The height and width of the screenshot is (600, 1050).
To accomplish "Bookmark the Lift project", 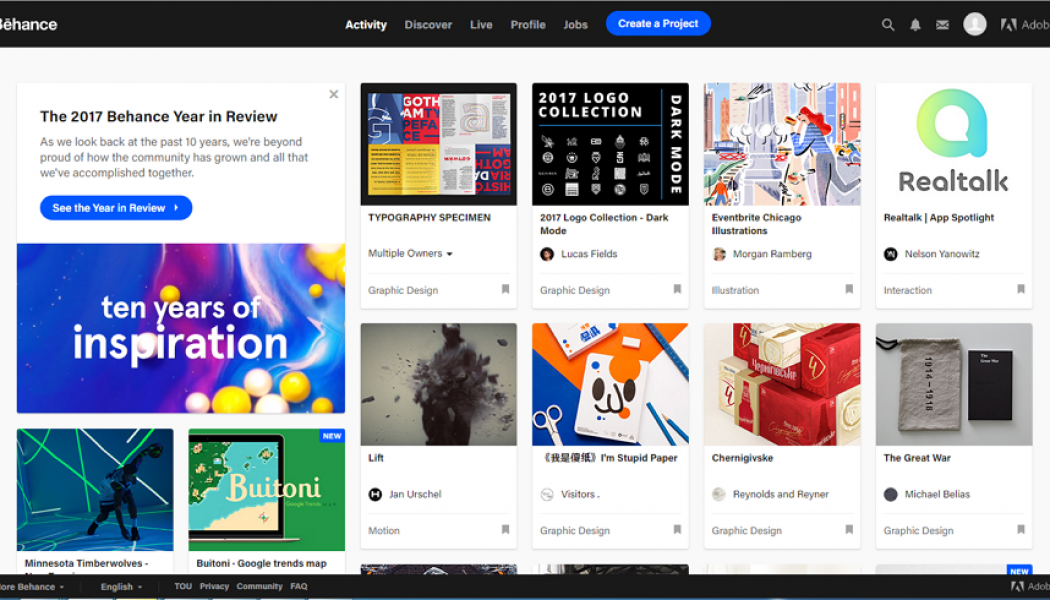I will (505, 530).
